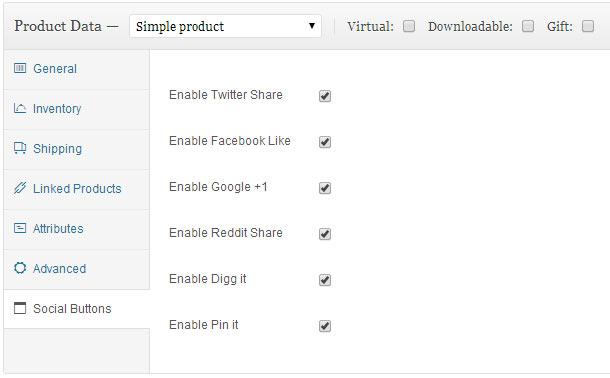Click the Linked Products link icon
610x378 pixels.
point(20,188)
